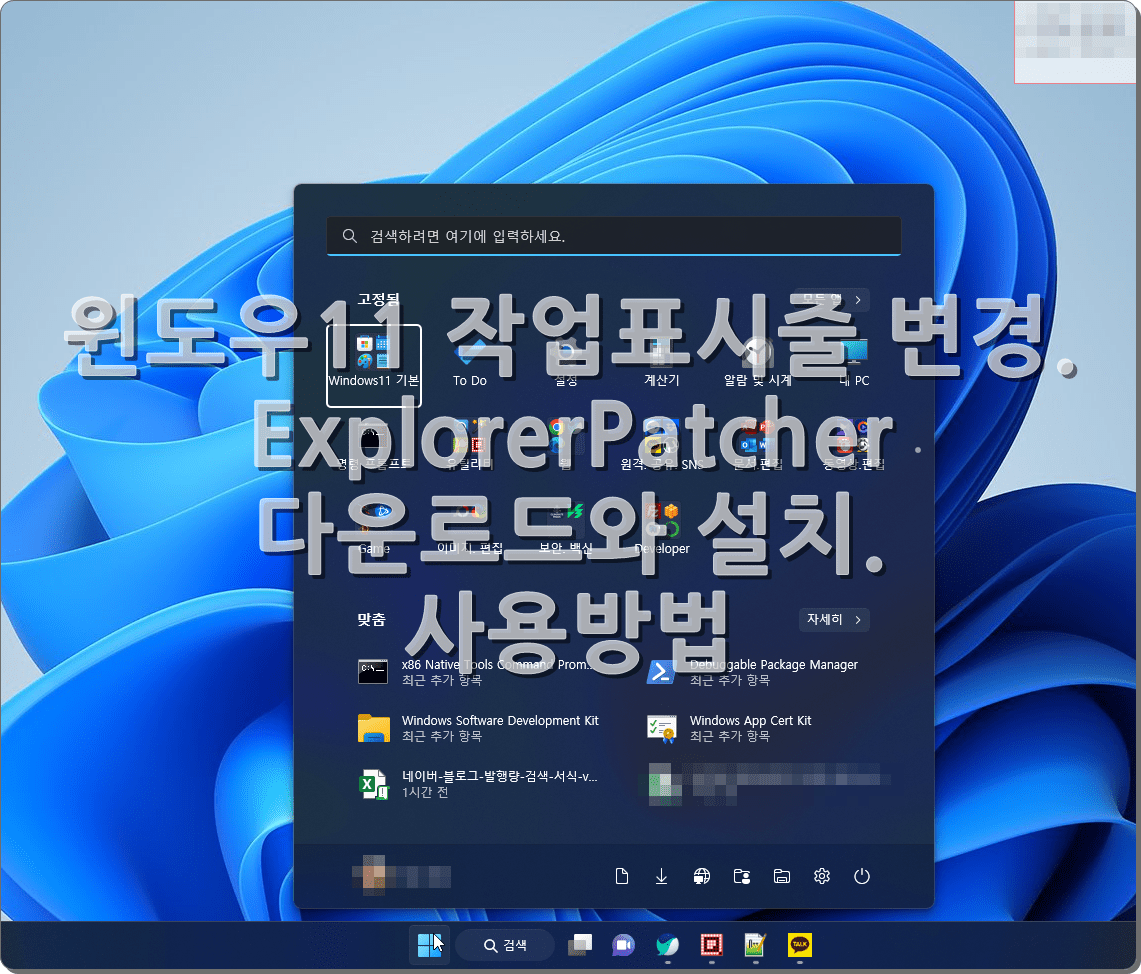The image size is (1141, 974).
Task: Open the 네이버-블로그-발행량-검색-서식 Excel file
Action: pos(480,784)
